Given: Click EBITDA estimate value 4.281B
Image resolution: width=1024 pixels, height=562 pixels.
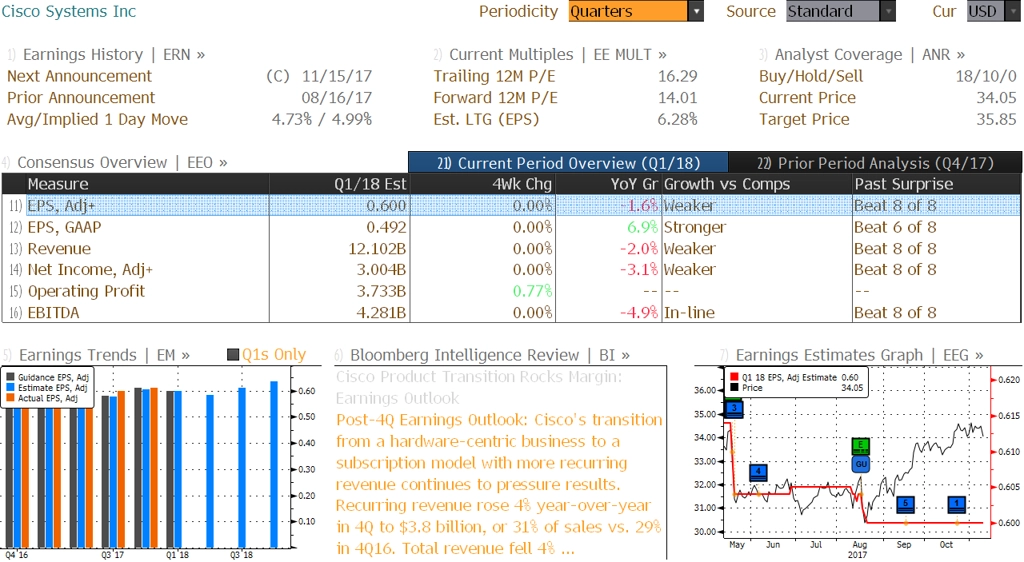Looking at the screenshot, I should click(381, 313).
